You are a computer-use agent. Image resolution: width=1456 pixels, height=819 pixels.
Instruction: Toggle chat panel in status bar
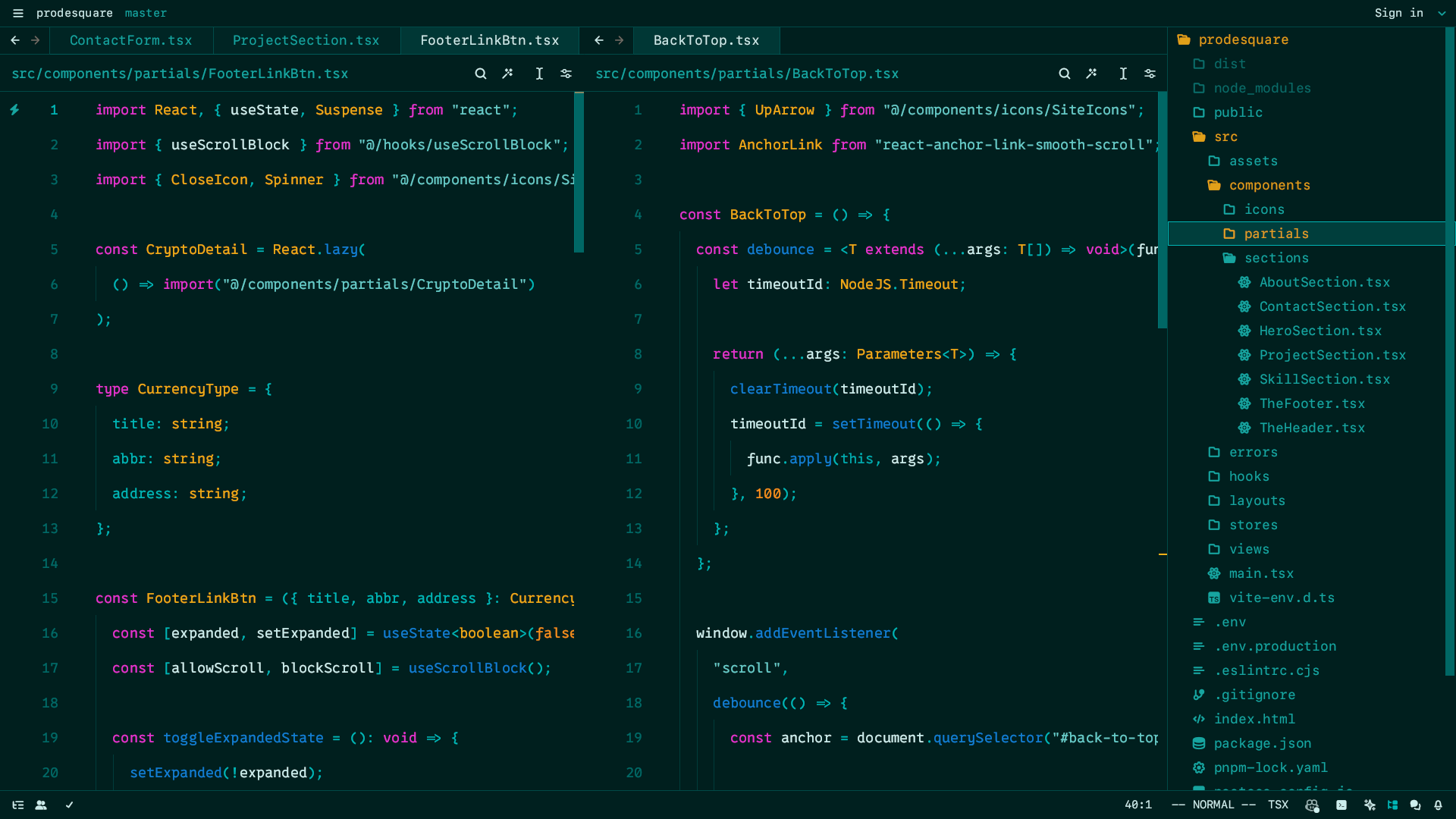[x=1415, y=805]
